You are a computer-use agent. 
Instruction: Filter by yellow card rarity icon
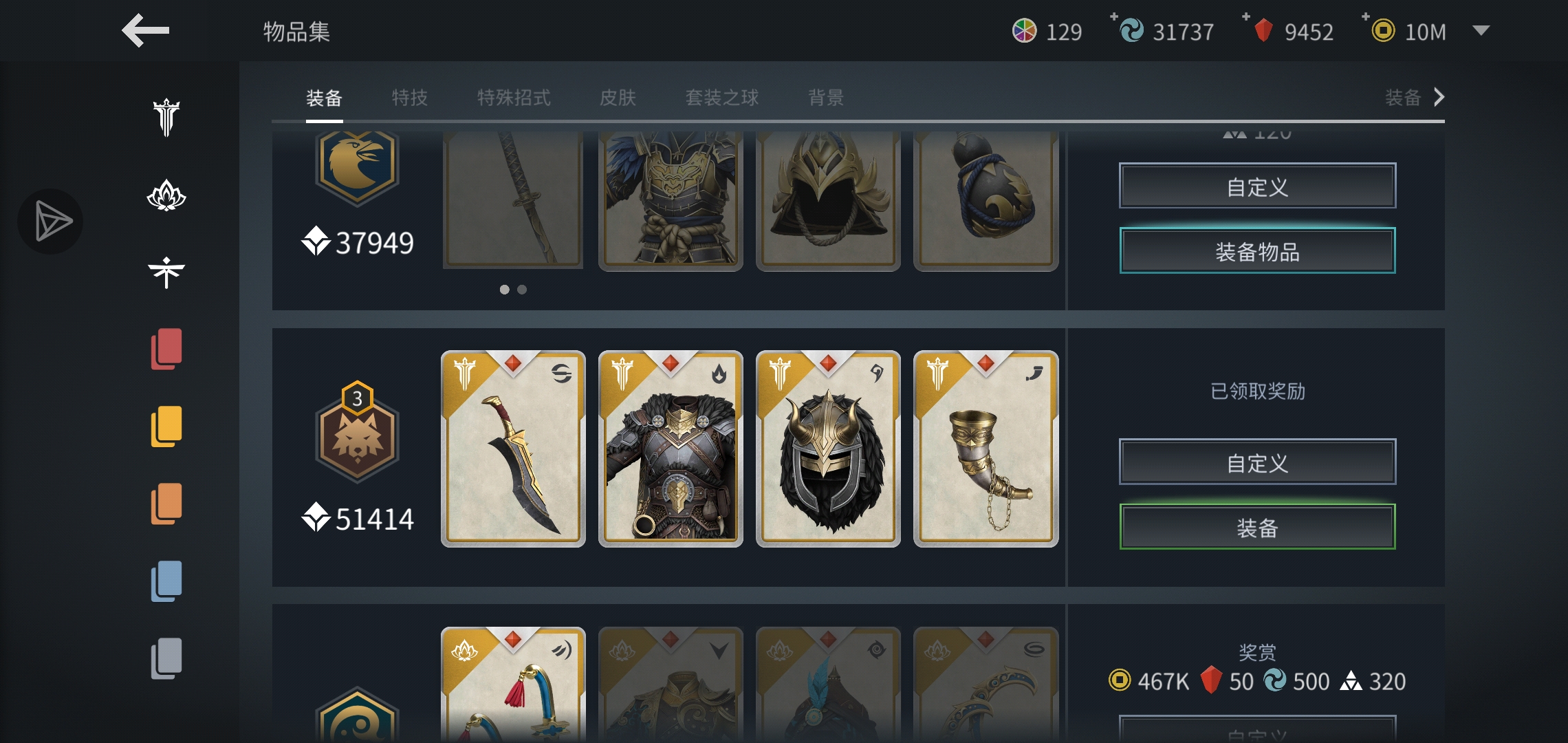coord(166,427)
